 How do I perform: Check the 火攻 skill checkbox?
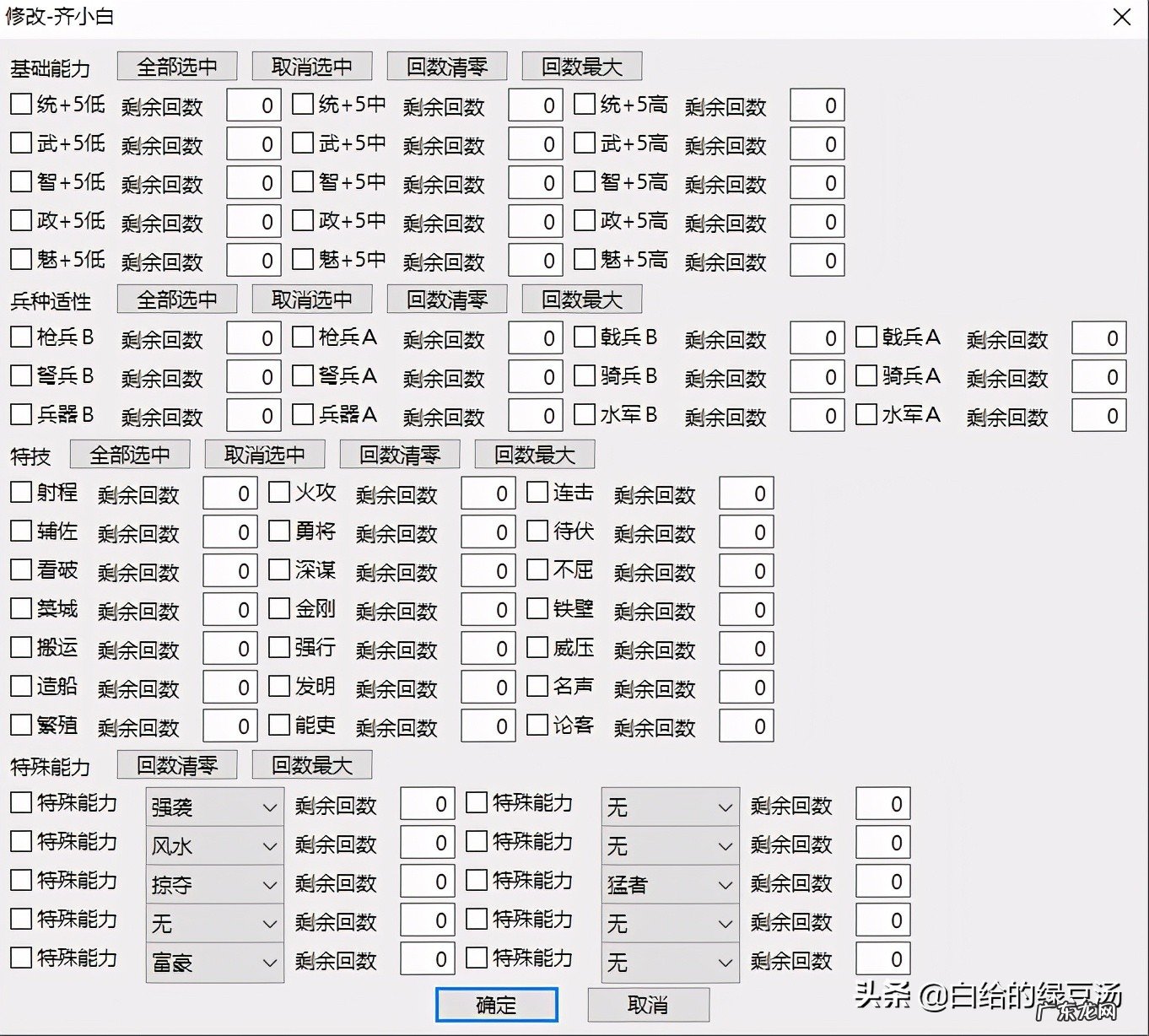pos(279,492)
